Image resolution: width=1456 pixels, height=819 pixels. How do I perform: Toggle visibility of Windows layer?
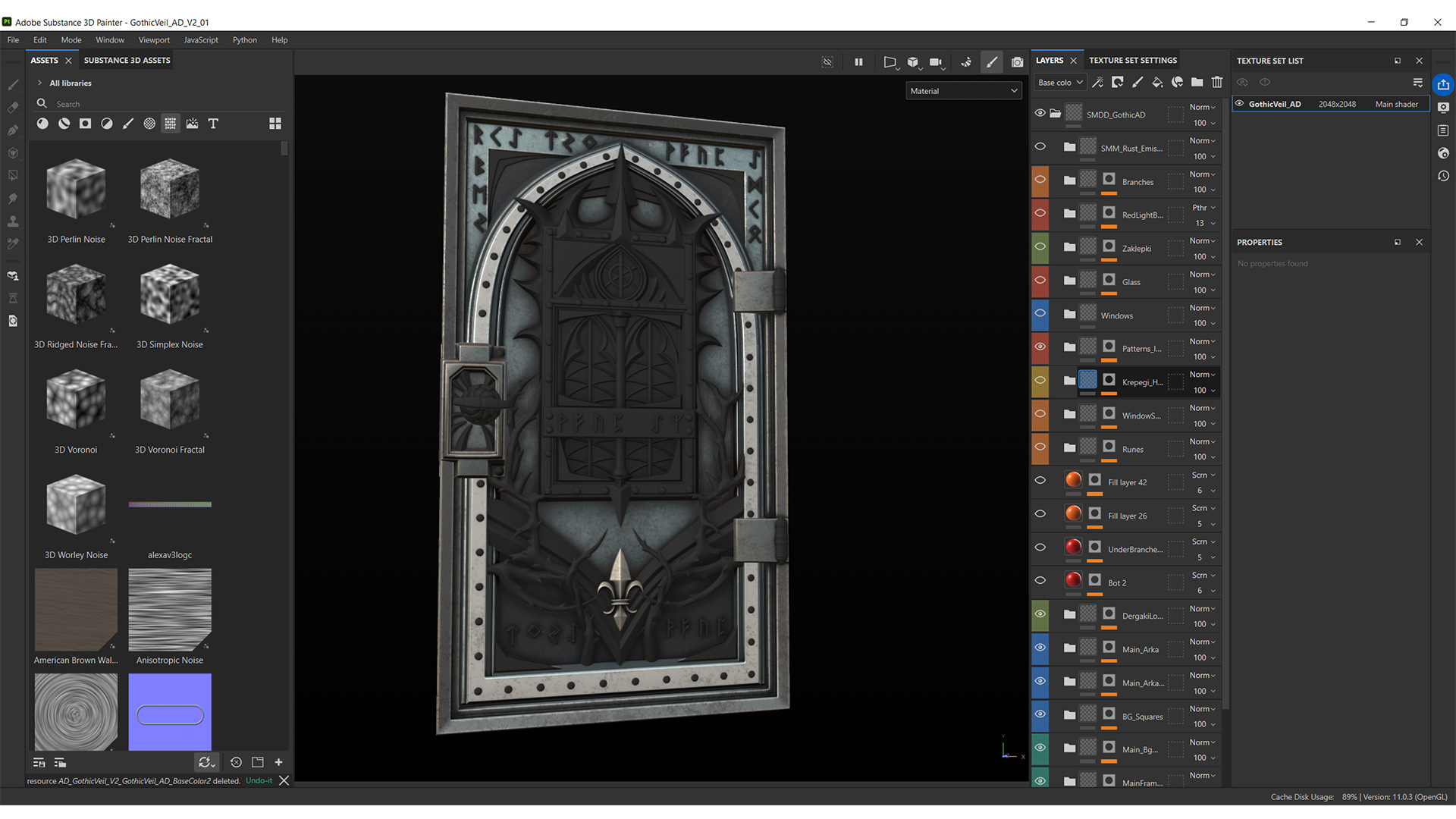pyautogui.click(x=1040, y=313)
